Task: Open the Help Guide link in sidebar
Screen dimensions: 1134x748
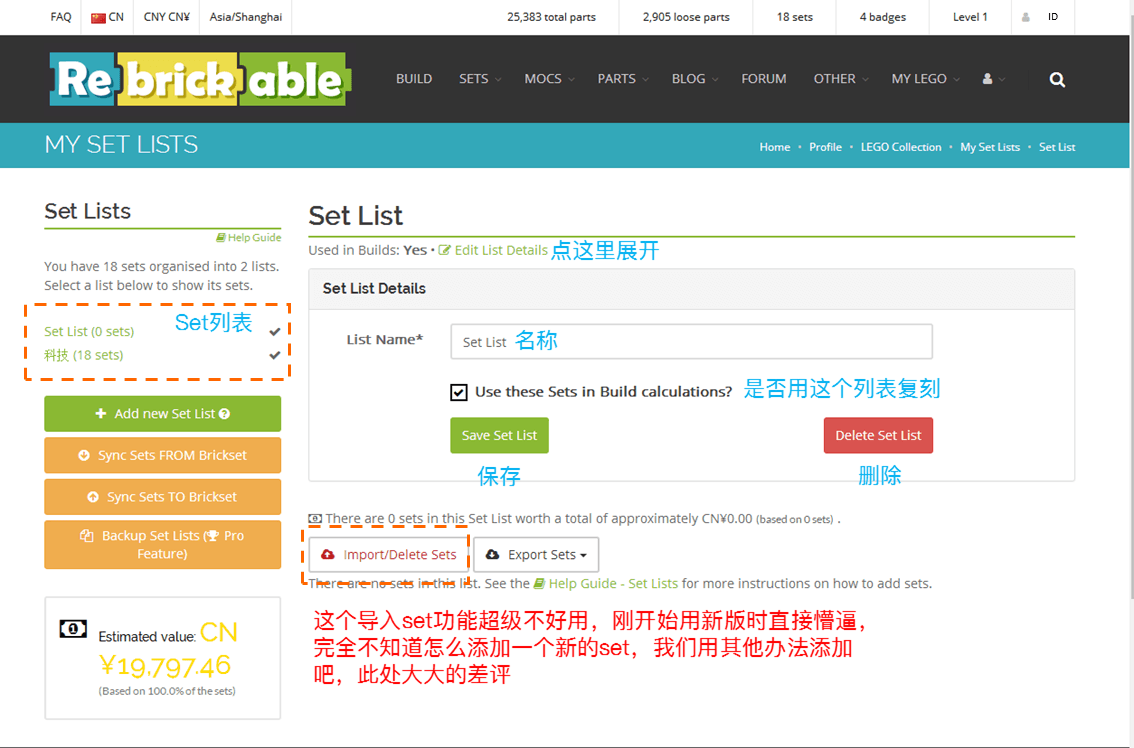Action: (254, 237)
